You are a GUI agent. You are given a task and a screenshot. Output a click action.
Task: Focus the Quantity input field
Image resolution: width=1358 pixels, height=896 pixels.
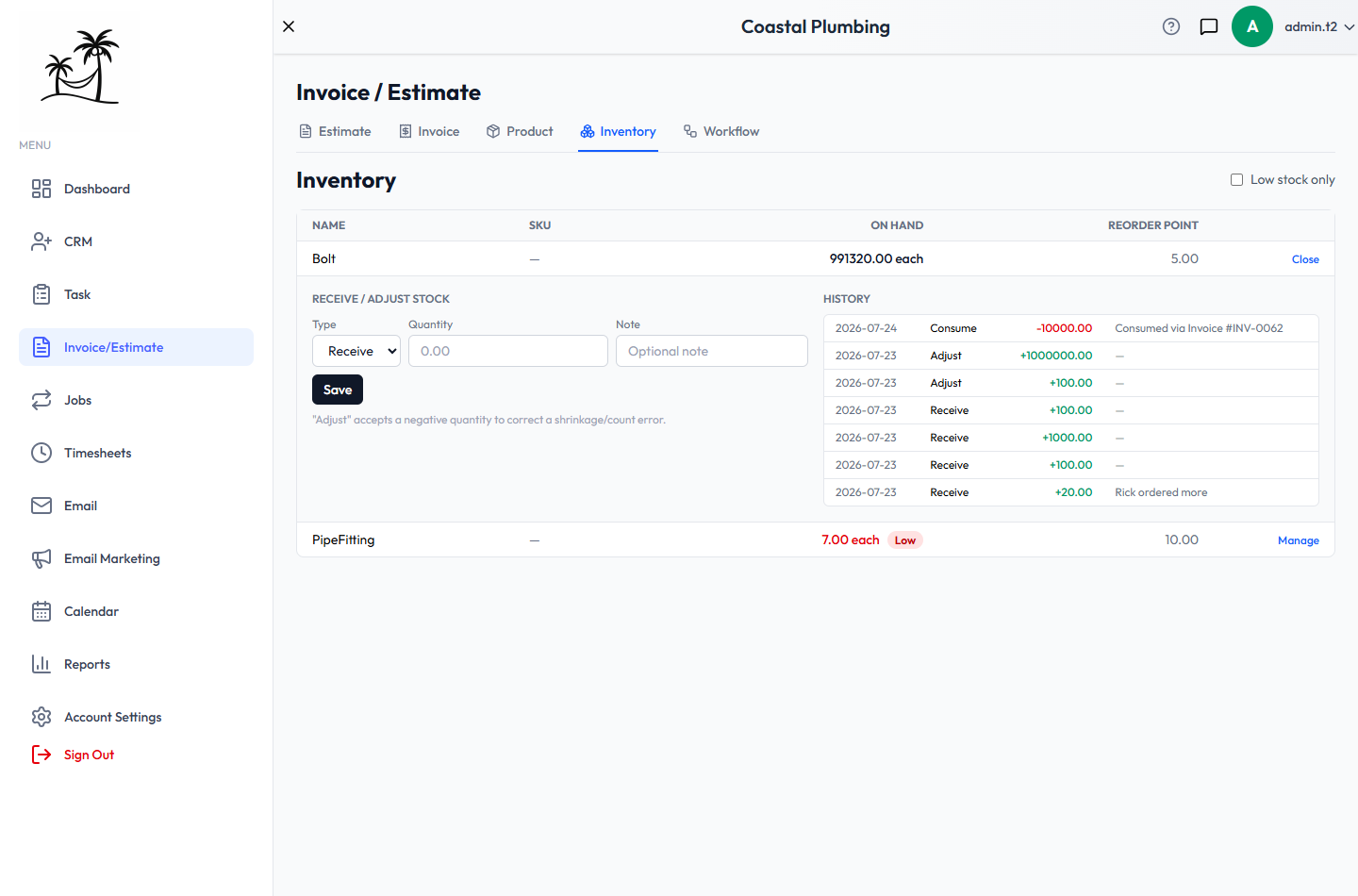click(x=508, y=351)
